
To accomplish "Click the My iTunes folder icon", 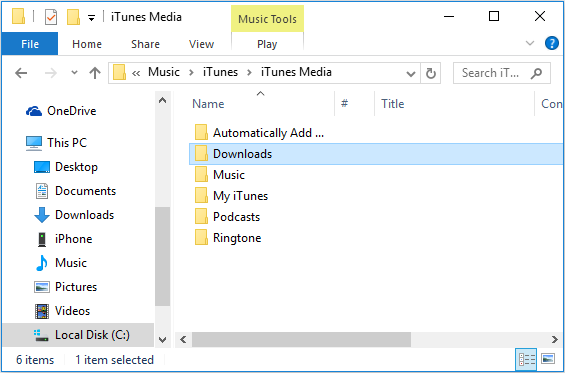I will [x=201, y=196].
